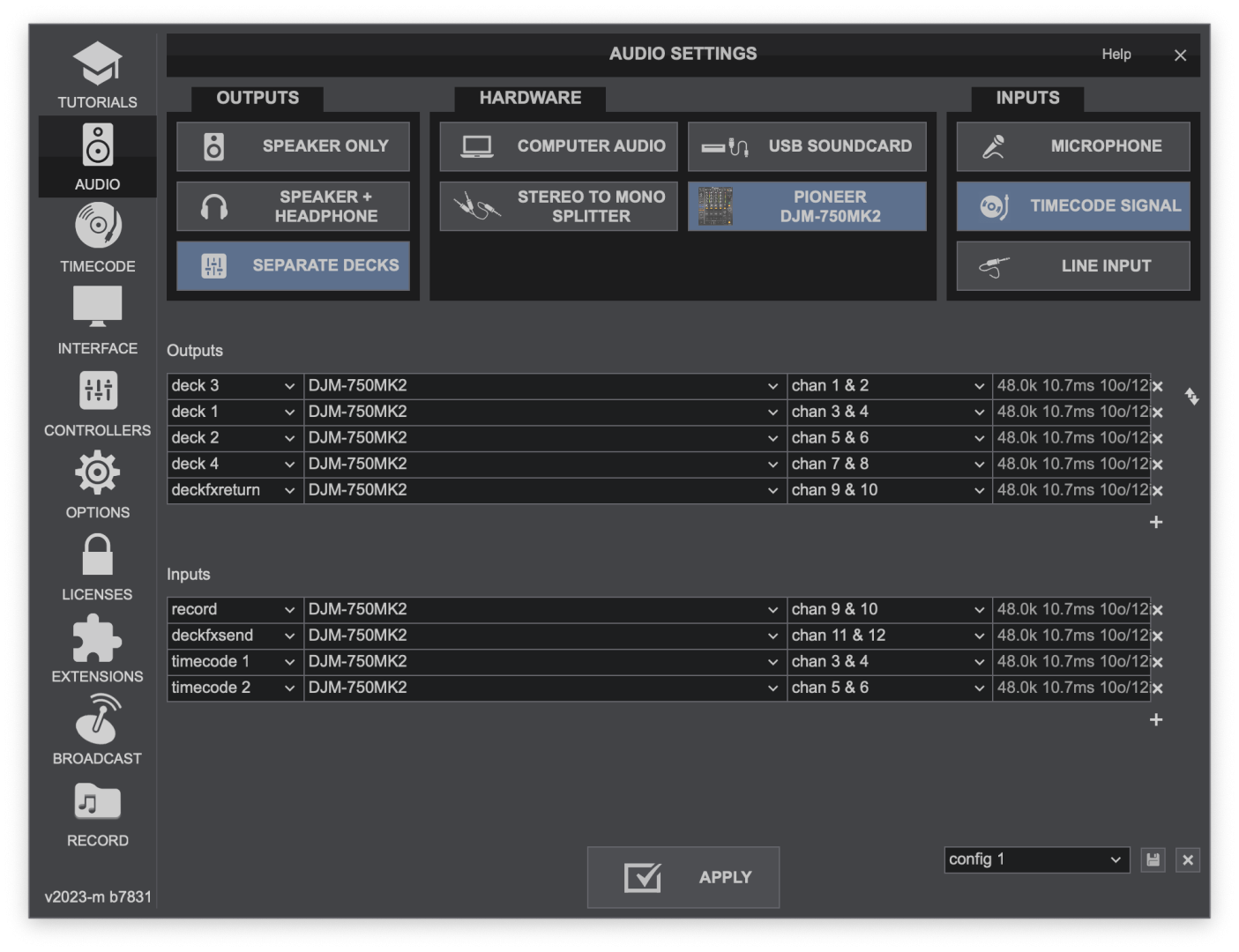The height and width of the screenshot is (952, 1239).
Task: Remove the deck 4 output row
Action: click(x=1157, y=464)
